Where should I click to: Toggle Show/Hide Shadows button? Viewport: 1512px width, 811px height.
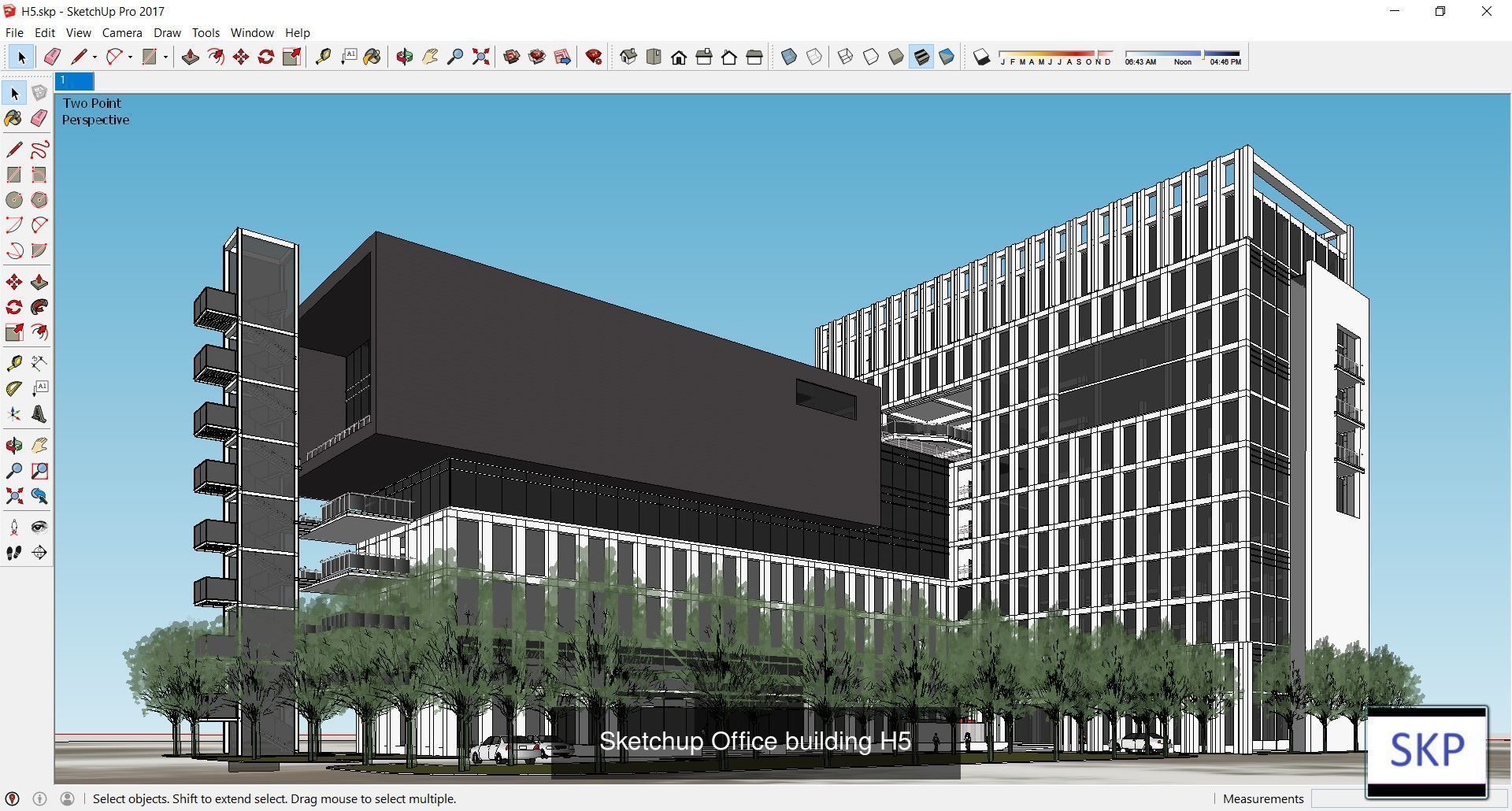[981, 57]
